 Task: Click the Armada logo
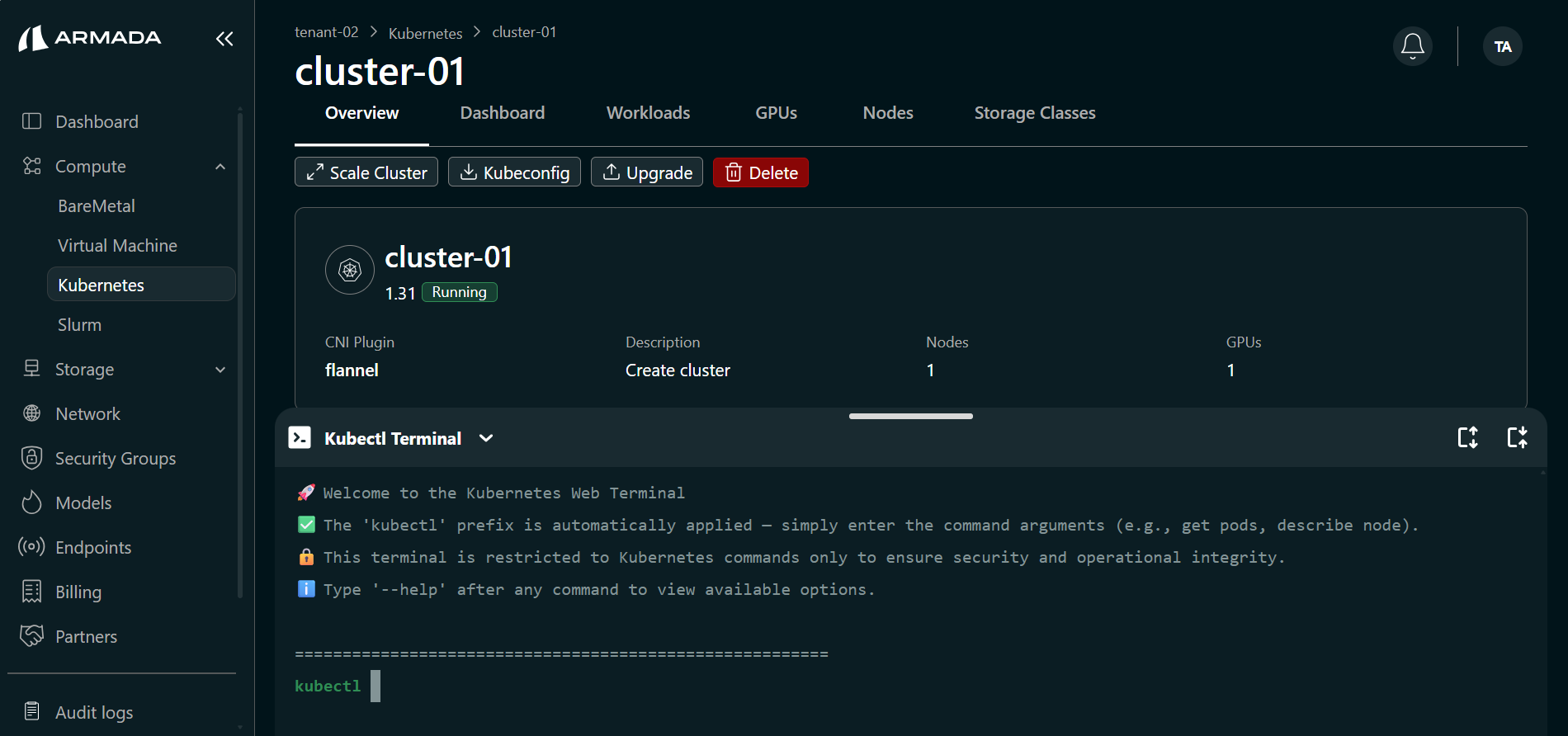pyautogui.click(x=90, y=38)
